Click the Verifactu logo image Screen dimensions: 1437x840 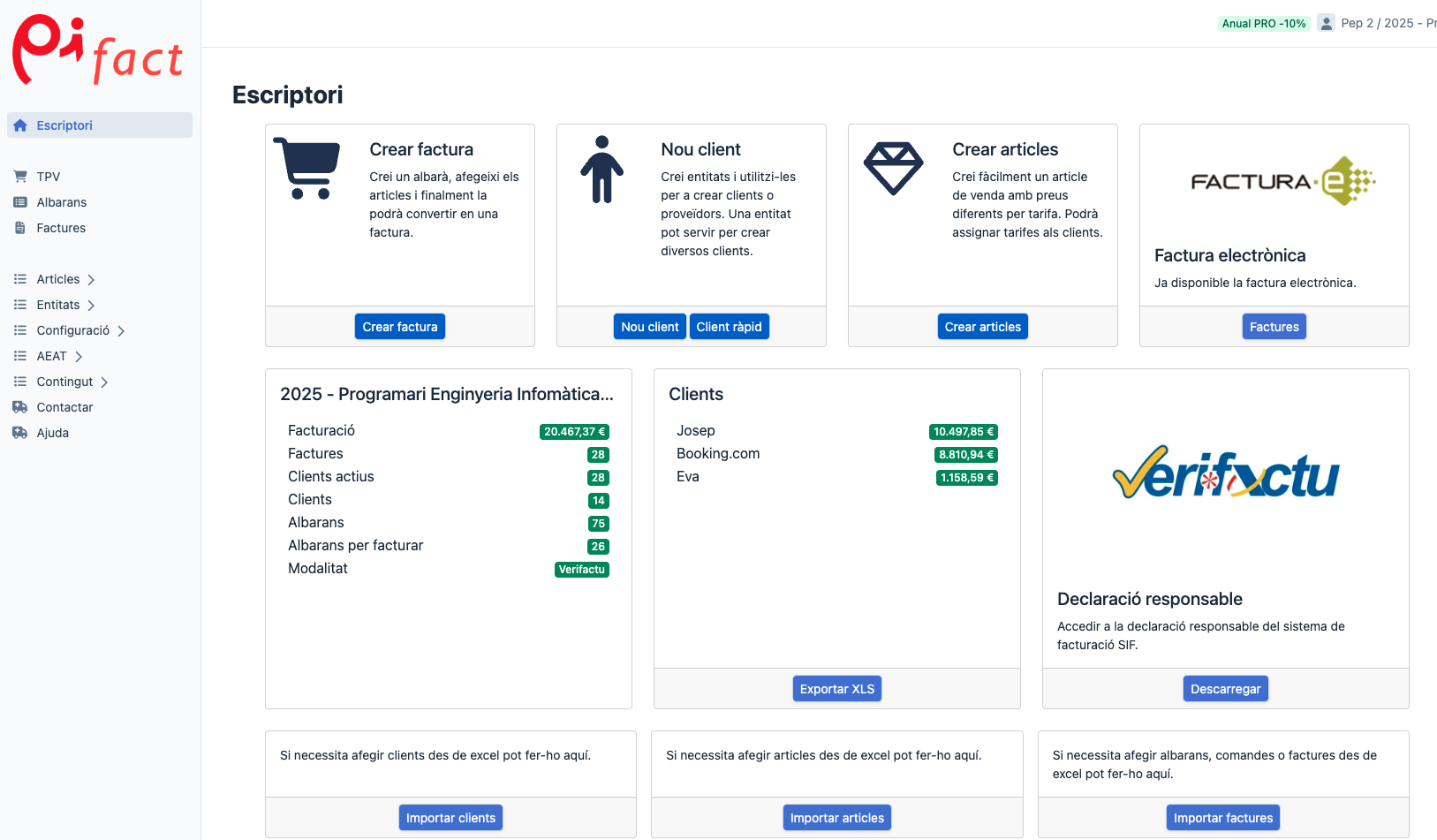[x=1225, y=473]
